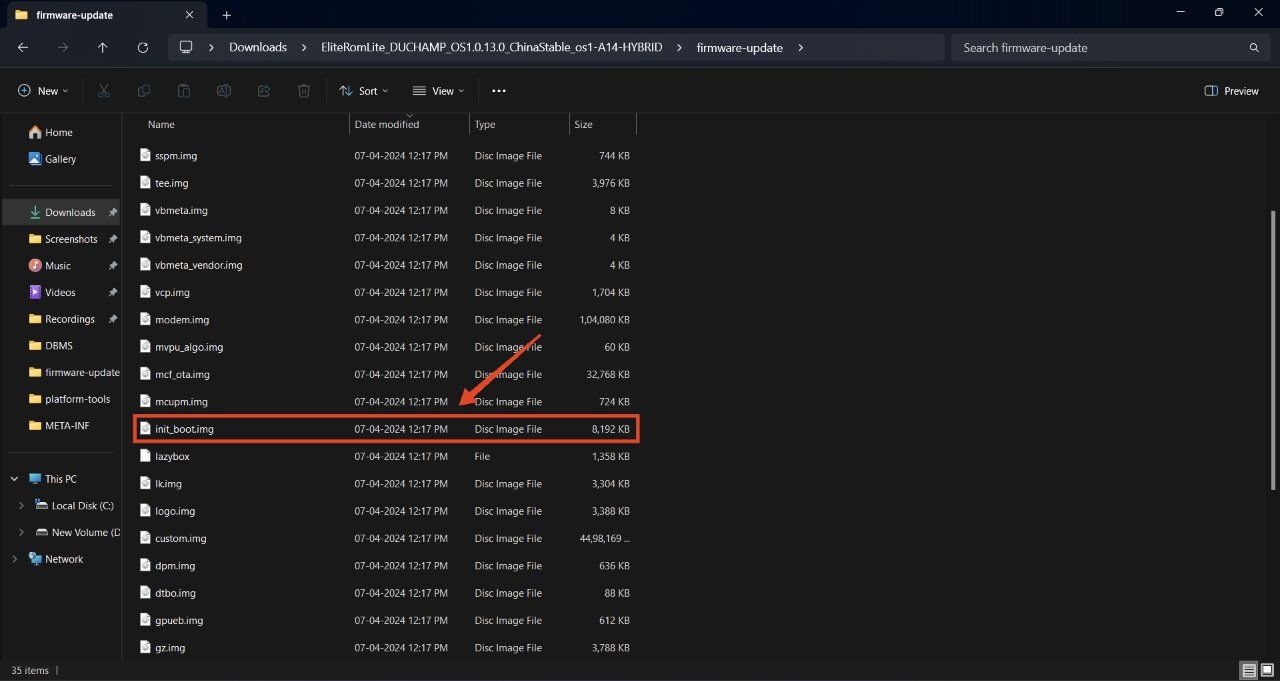The width and height of the screenshot is (1280, 681).
Task: Click the Paste clipboard icon
Action: click(184, 91)
